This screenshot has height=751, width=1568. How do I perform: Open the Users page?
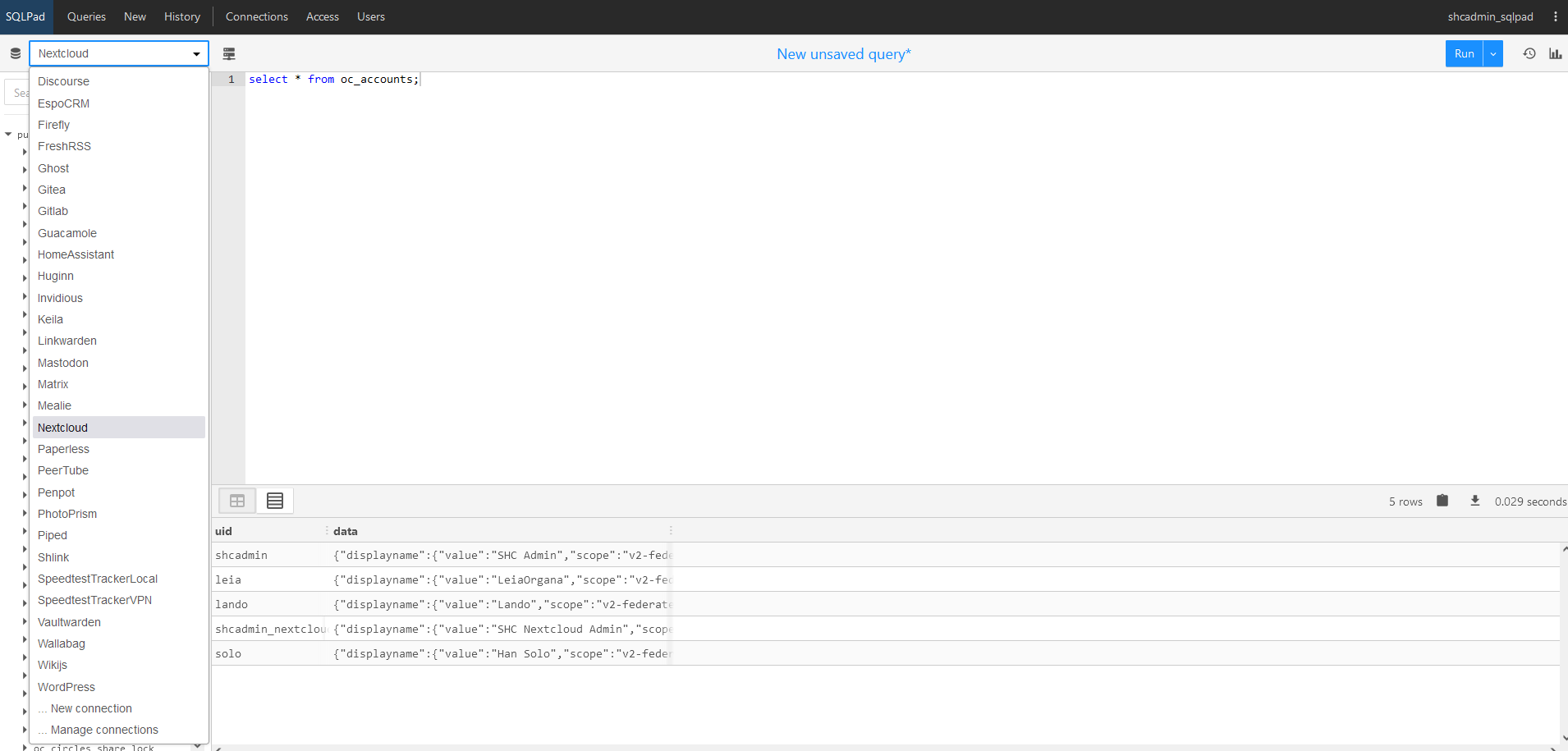pyautogui.click(x=371, y=16)
